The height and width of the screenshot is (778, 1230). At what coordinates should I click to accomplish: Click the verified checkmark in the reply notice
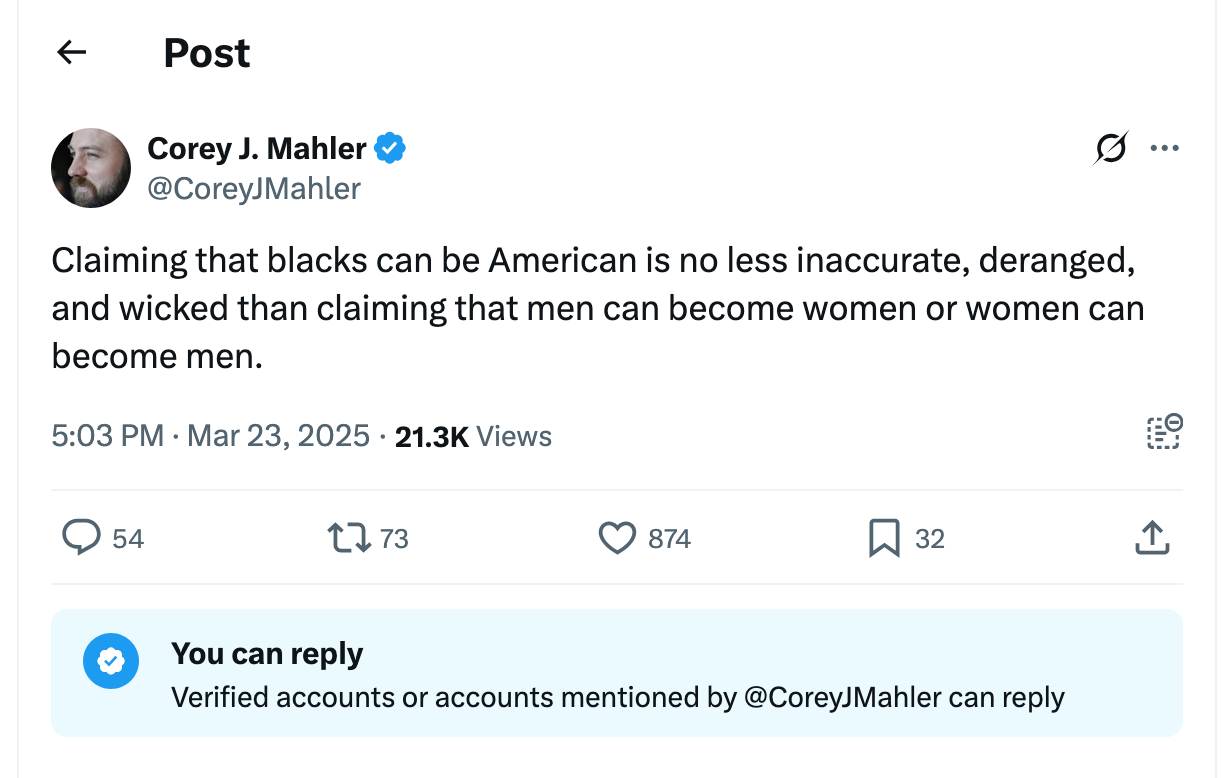[x=111, y=661]
